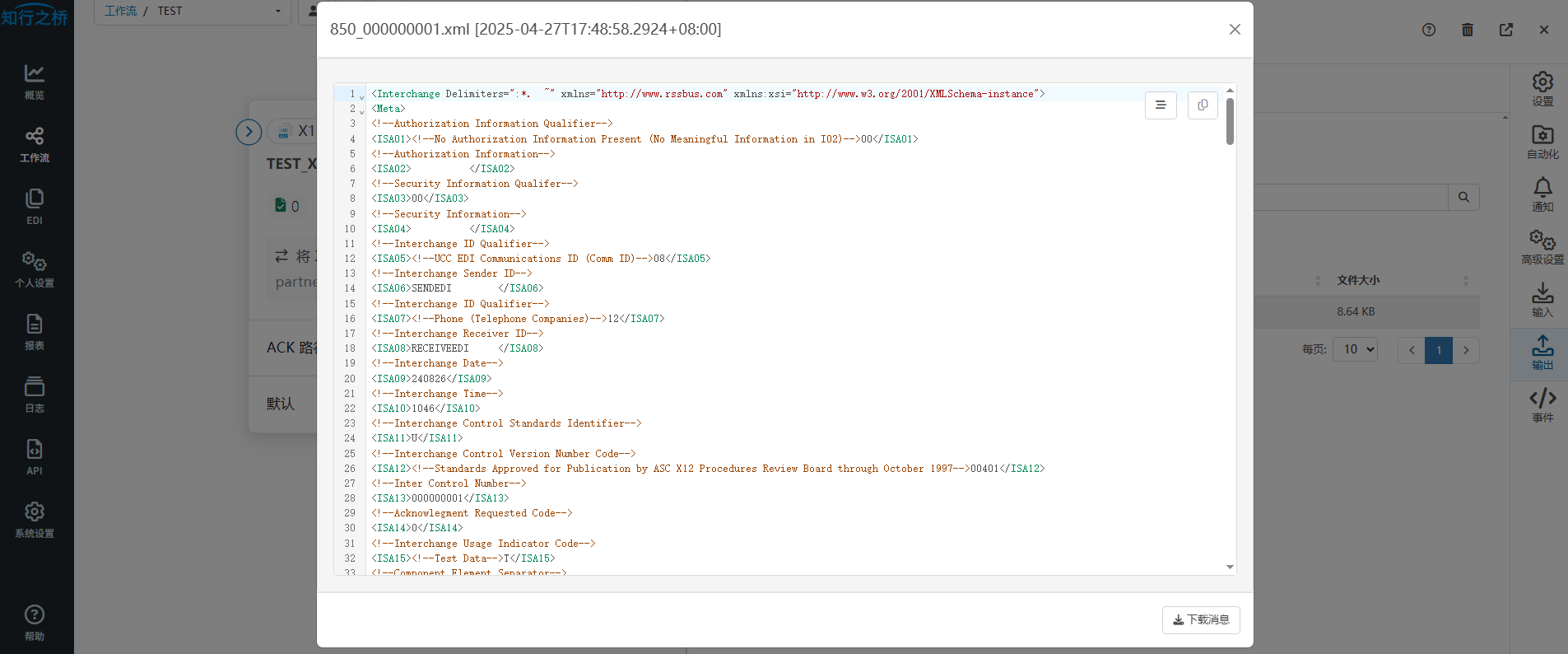Close the 850_000000001.xml dialog
1568x654 pixels.
click(1235, 30)
